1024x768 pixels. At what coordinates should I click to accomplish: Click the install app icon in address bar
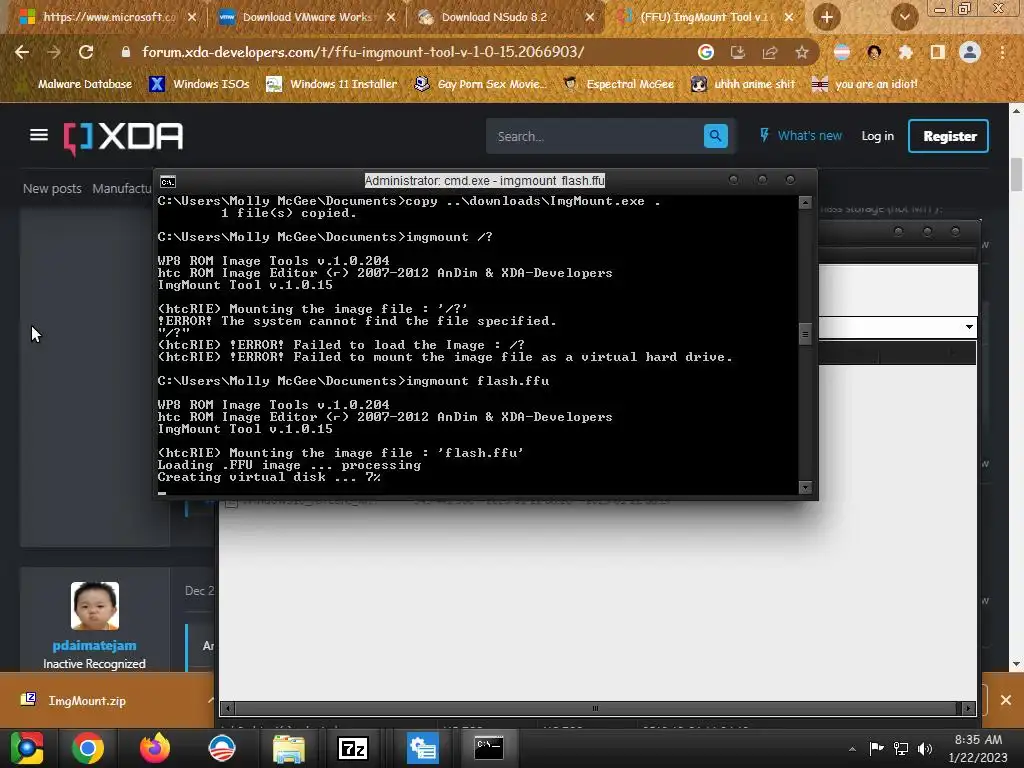[738, 52]
